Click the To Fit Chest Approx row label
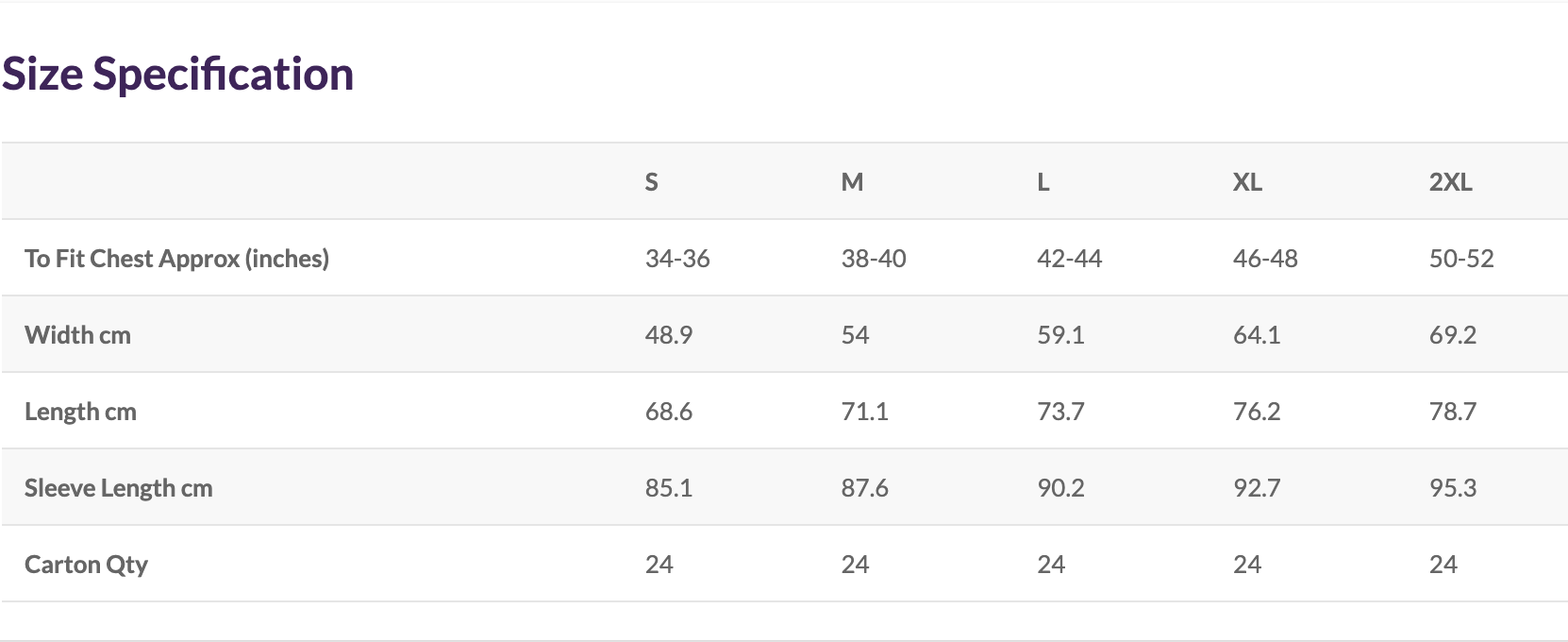The height and width of the screenshot is (642, 1568). tap(176, 259)
